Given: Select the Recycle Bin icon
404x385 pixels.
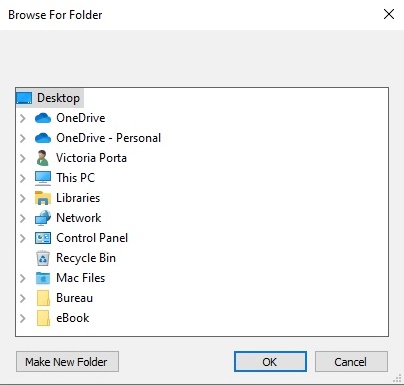Looking at the screenshot, I should tap(43, 258).
